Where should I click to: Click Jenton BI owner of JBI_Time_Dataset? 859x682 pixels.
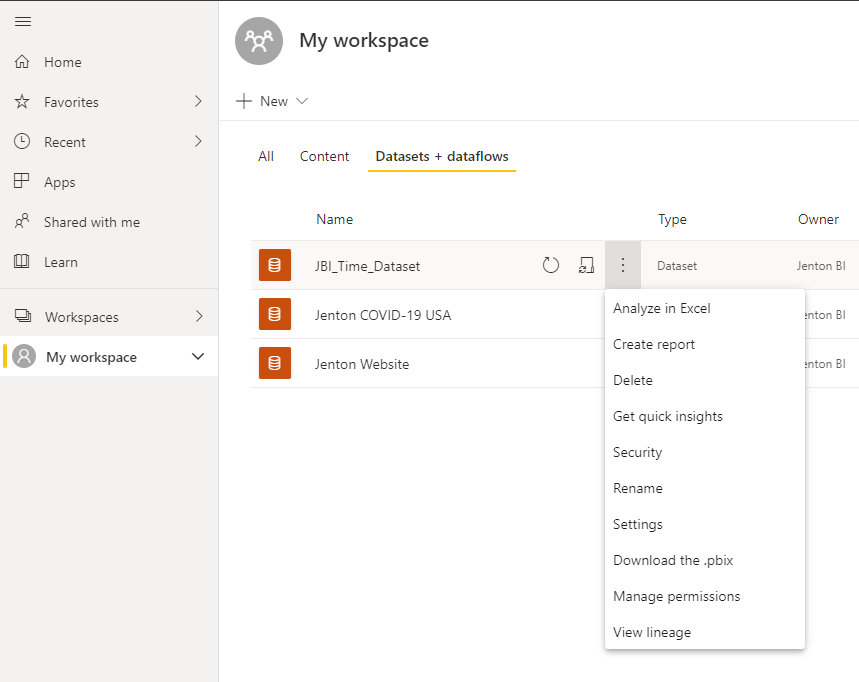tap(821, 266)
